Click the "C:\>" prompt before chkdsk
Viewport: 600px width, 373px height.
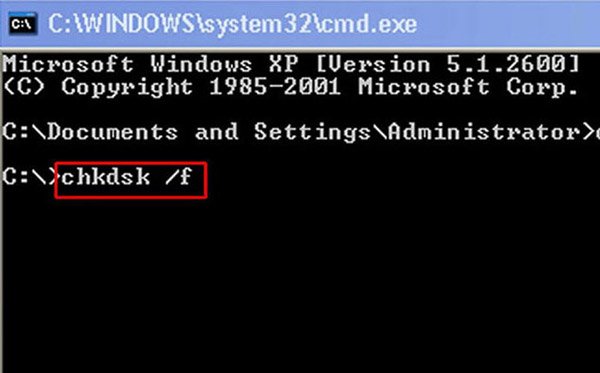point(32,177)
